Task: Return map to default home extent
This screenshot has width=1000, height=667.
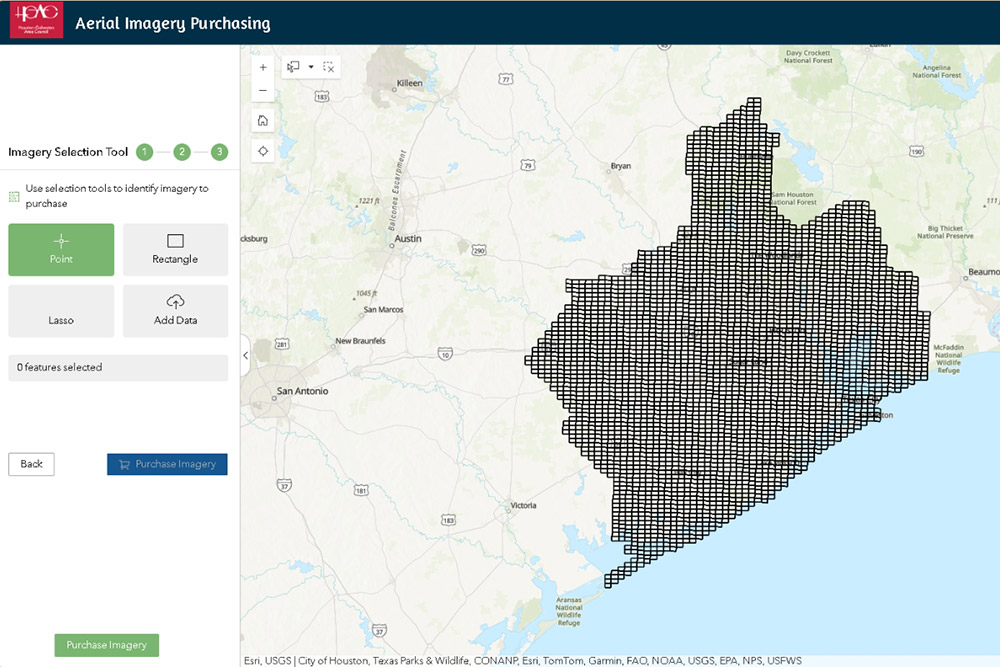Action: [263, 120]
